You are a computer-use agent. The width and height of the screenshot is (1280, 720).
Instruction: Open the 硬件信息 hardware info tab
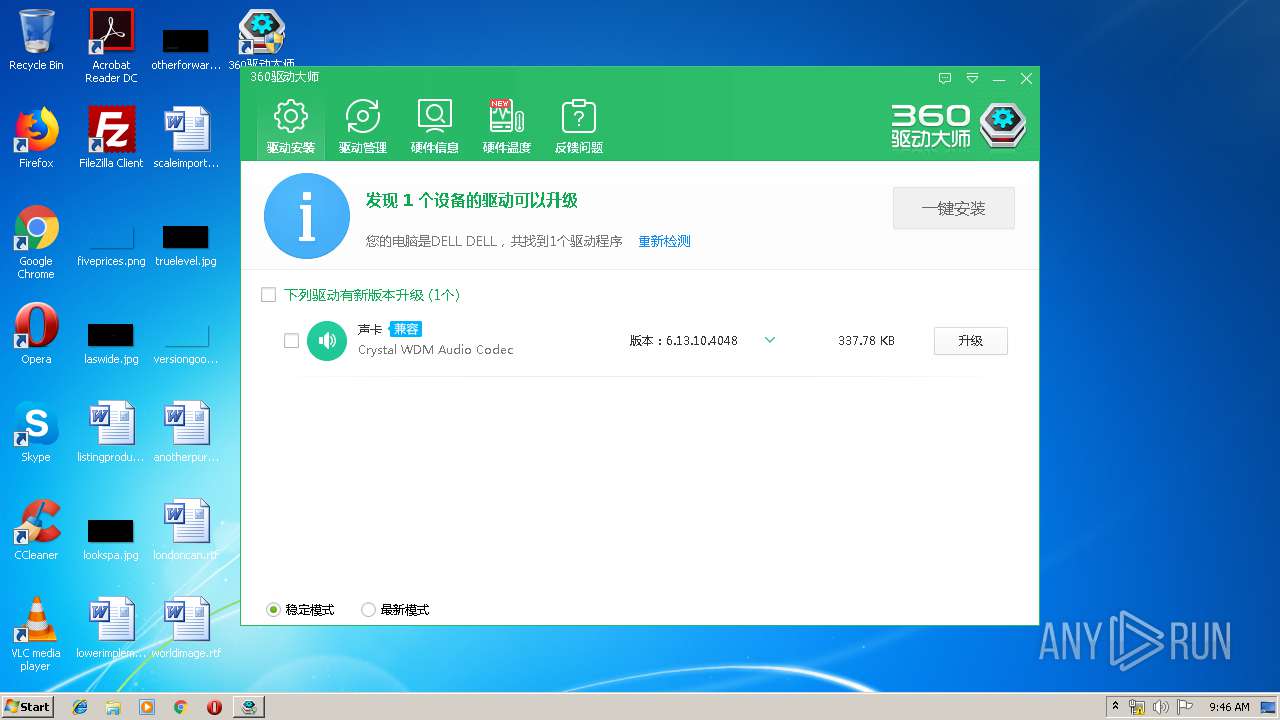(x=435, y=126)
